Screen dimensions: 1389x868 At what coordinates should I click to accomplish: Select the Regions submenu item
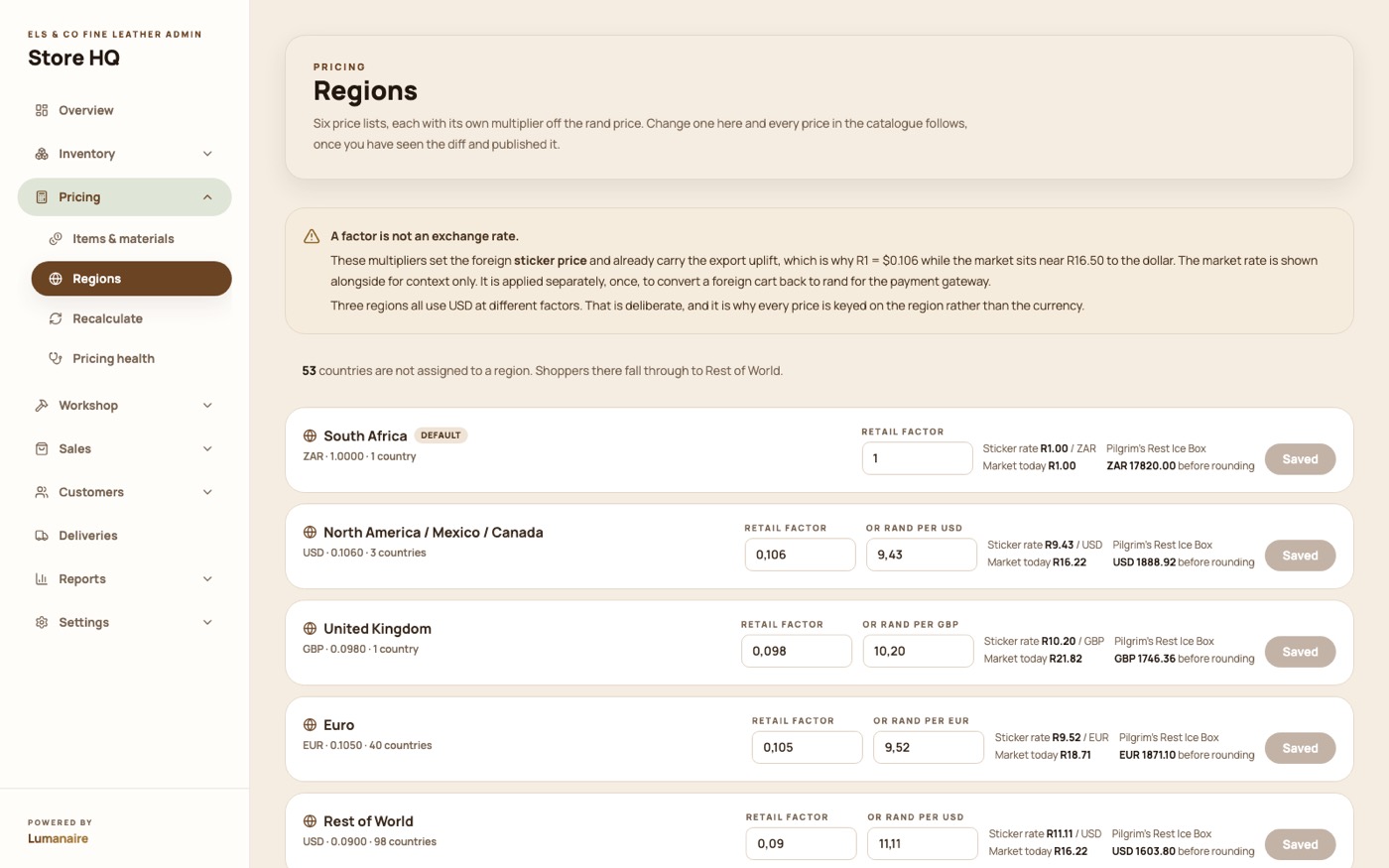tap(131, 279)
